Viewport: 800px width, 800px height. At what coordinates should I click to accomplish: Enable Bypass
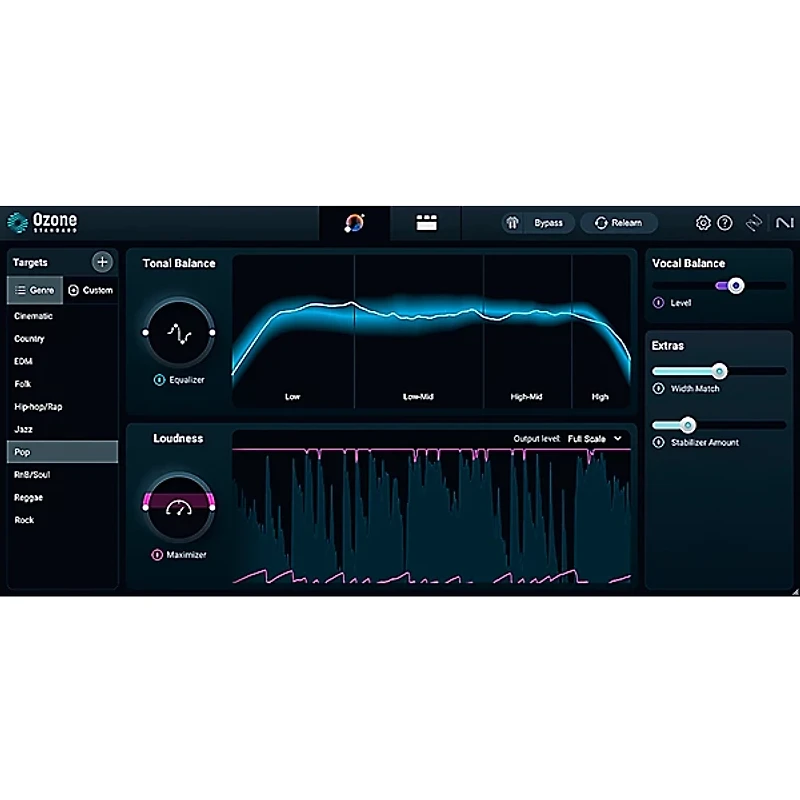(x=548, y=223)
